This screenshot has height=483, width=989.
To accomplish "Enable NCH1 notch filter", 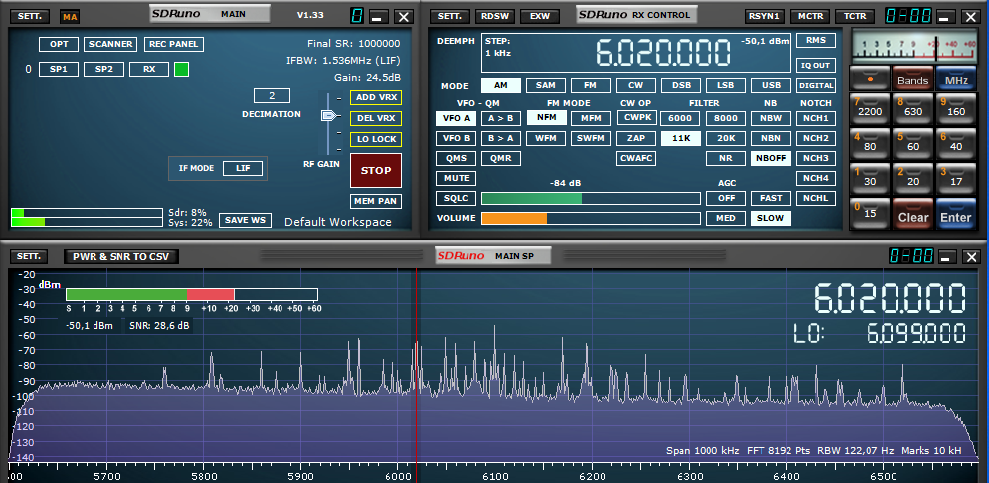I will point(816,118).
